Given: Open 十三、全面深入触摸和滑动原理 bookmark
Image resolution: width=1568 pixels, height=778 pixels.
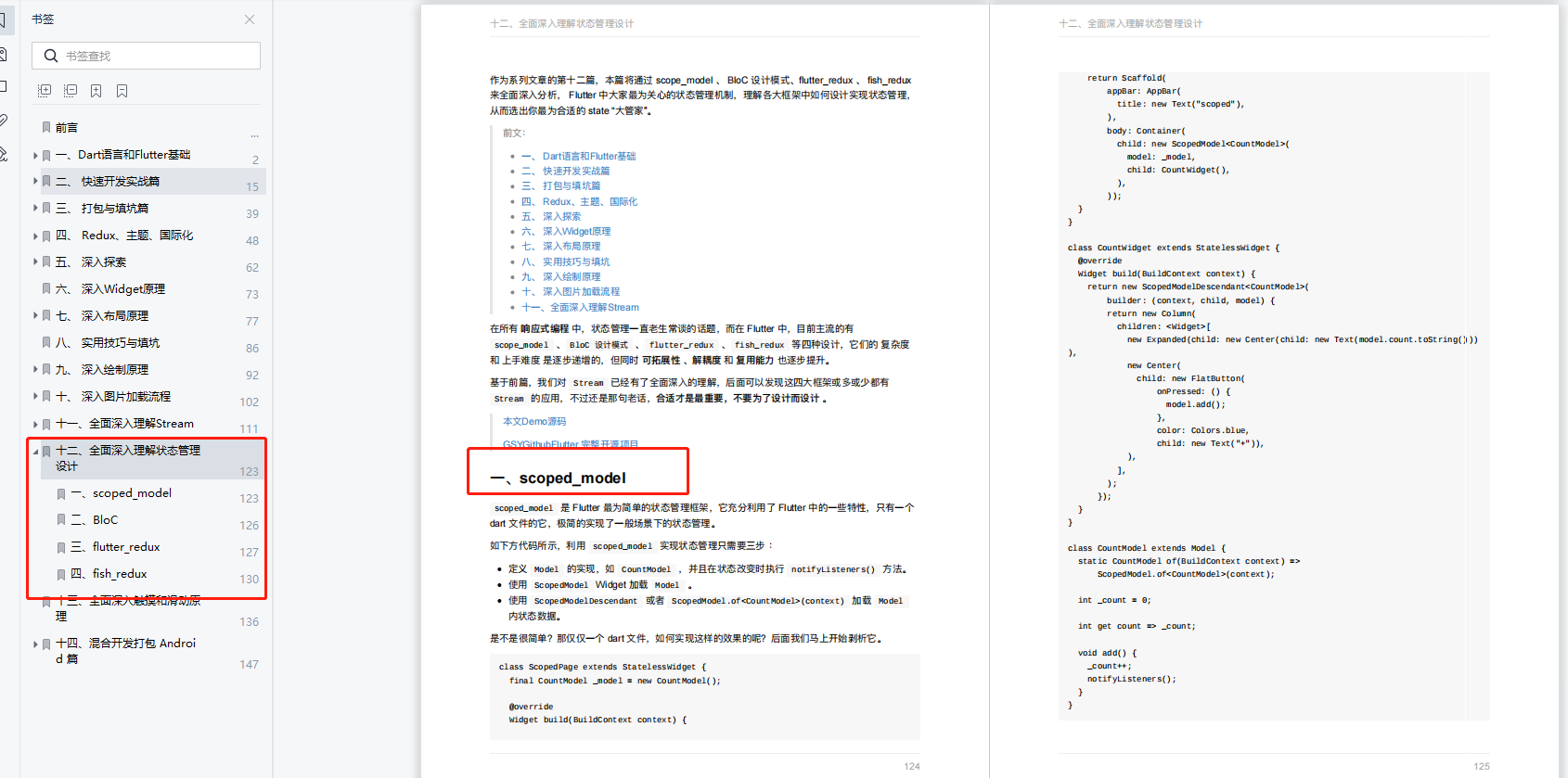Looking at the screenshot, I should click(x=128, y=608).
